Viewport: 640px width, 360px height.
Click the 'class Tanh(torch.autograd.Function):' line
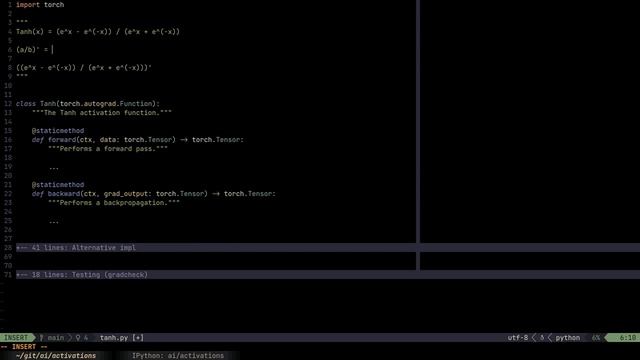point(88,104)
